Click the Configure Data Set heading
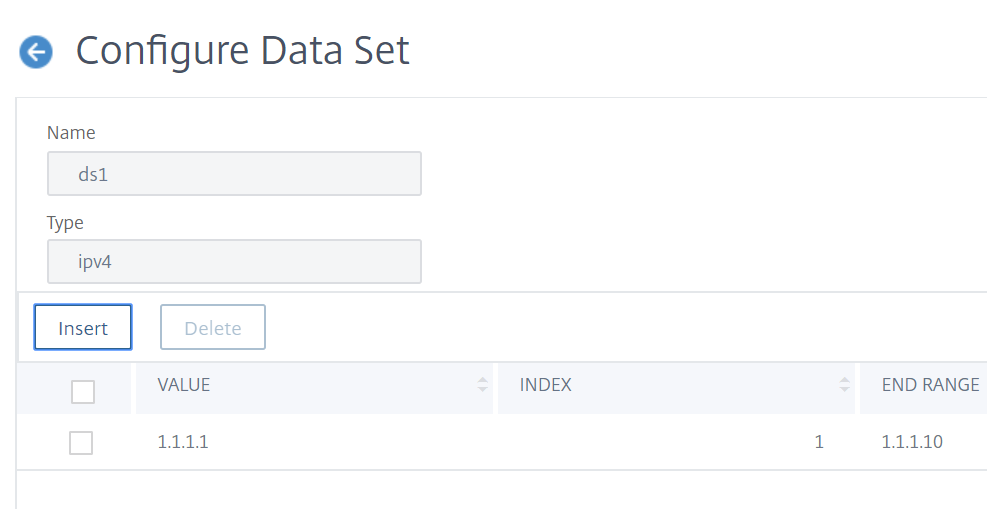 [242, 50]
